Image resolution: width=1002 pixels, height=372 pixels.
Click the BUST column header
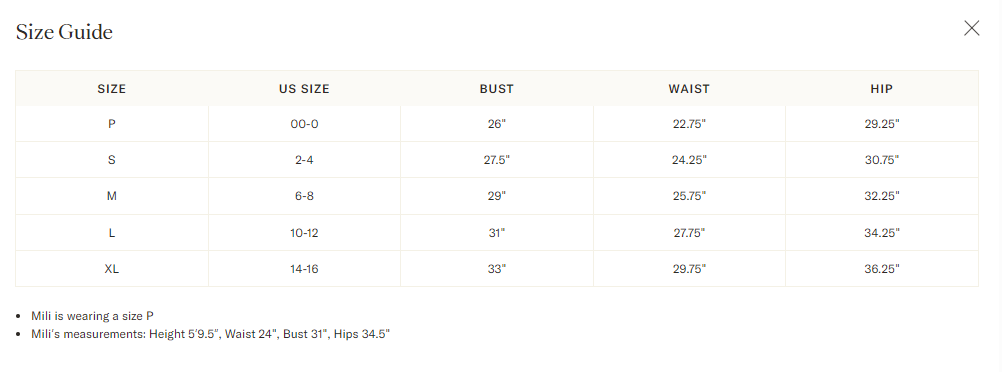pos(497,89)
